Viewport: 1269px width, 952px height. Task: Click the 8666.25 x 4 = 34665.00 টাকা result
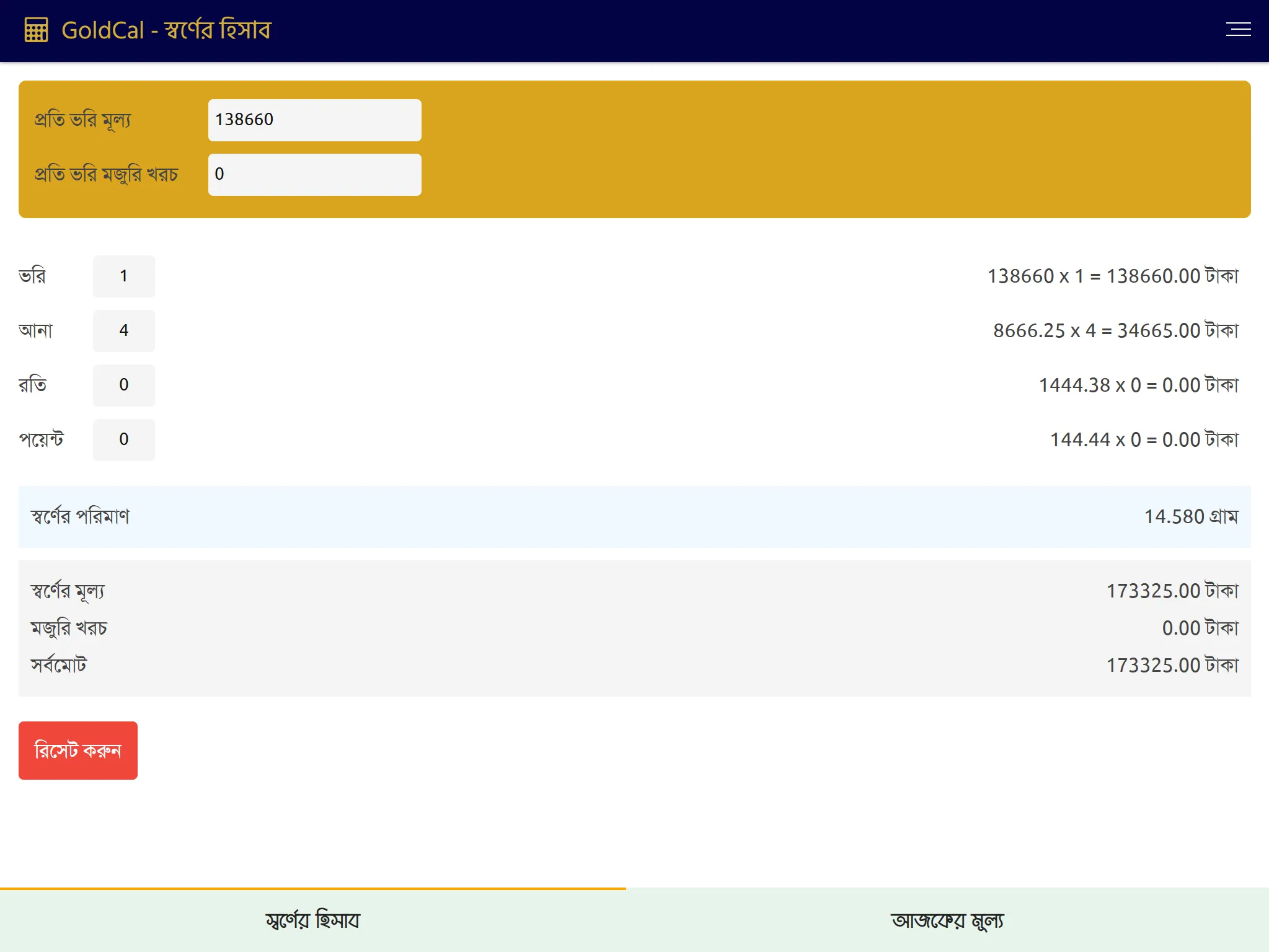(x=1116, y=330)
